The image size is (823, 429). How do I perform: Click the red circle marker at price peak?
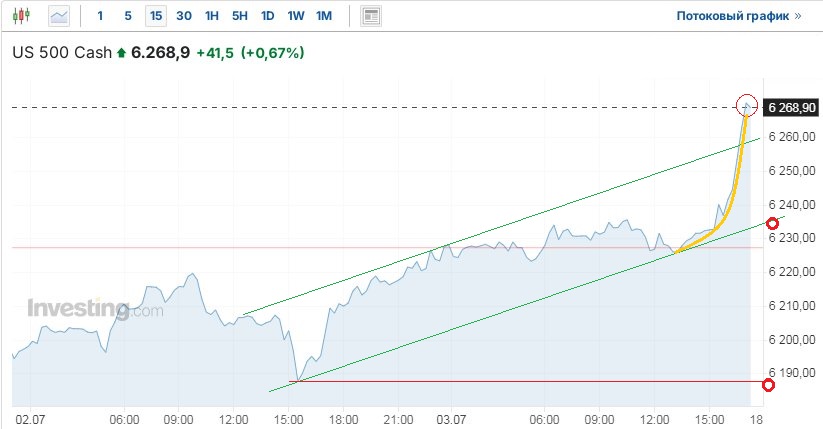(746, 104)
